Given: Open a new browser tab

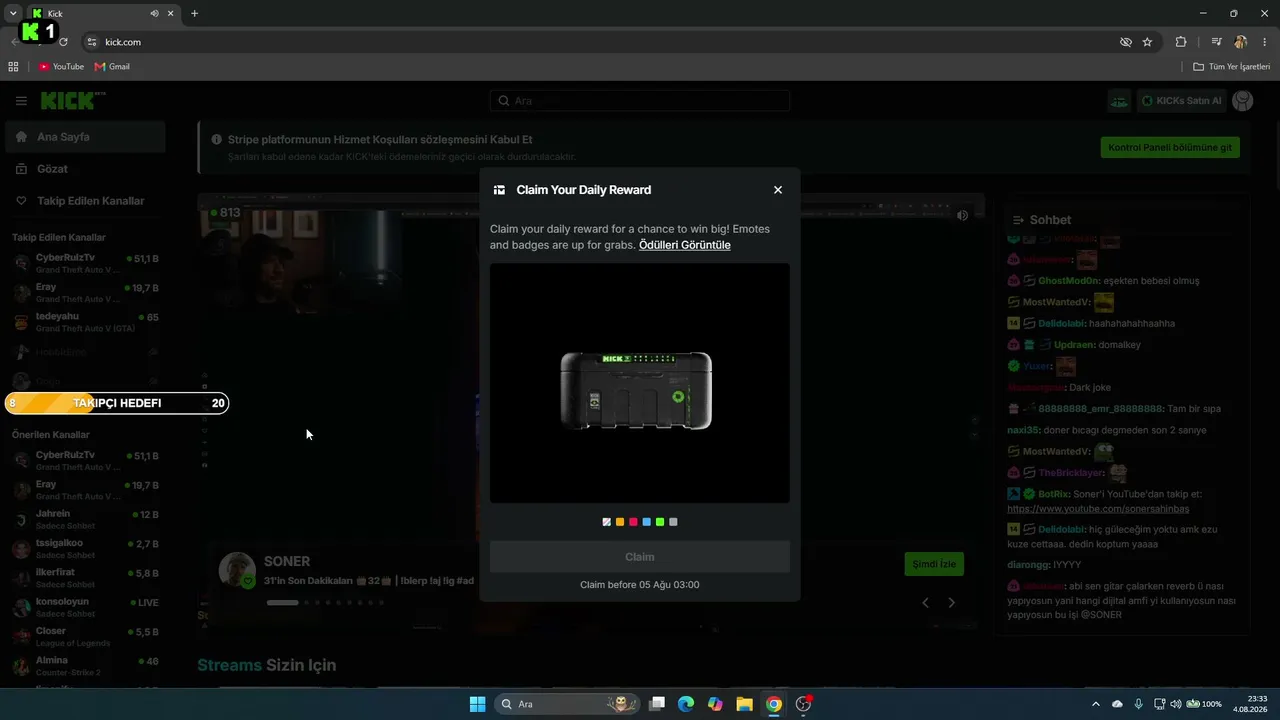Looking at the screenshot, I should coord(194,14).
